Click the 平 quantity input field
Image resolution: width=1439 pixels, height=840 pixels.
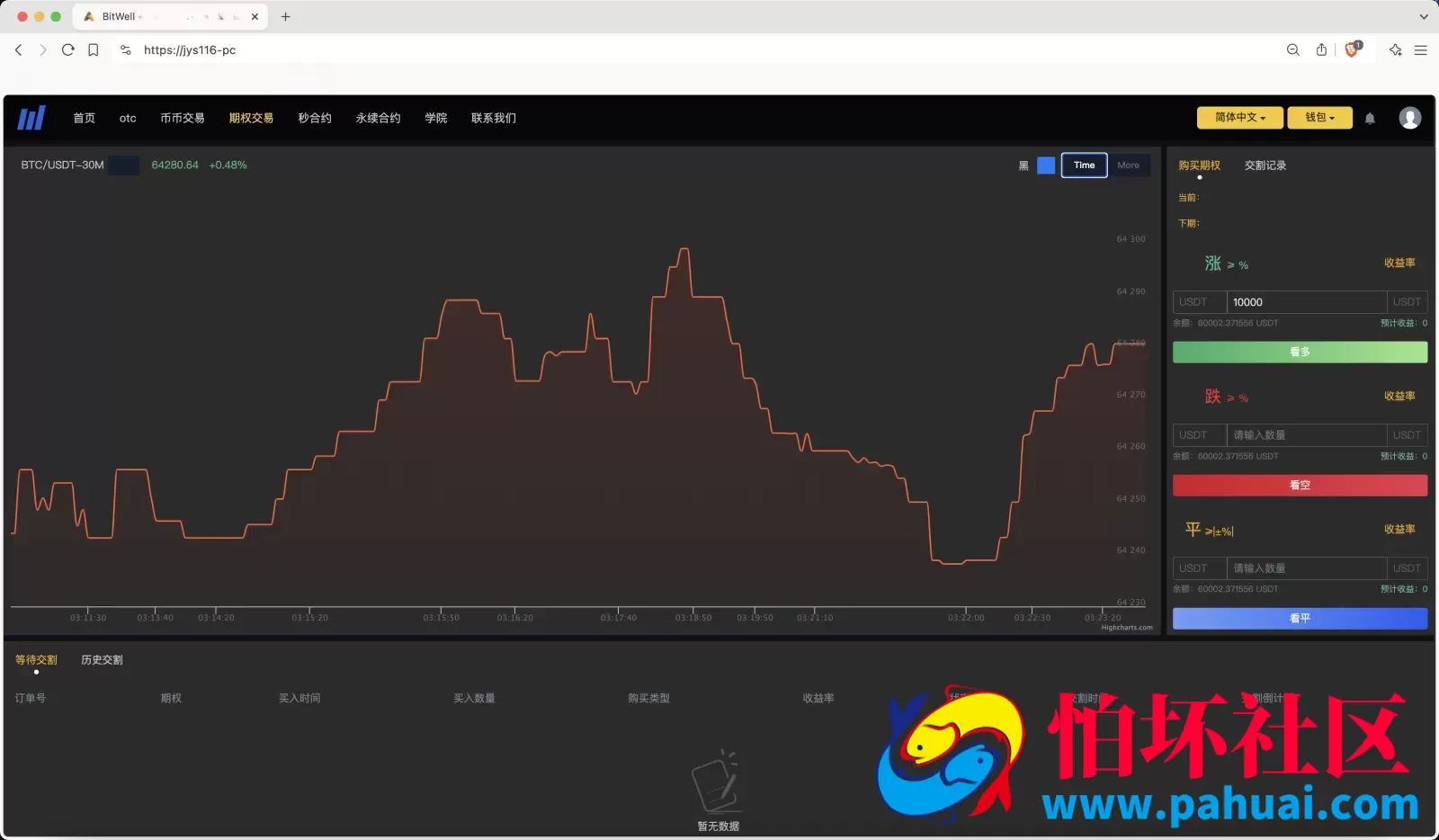coord(1306,568)
